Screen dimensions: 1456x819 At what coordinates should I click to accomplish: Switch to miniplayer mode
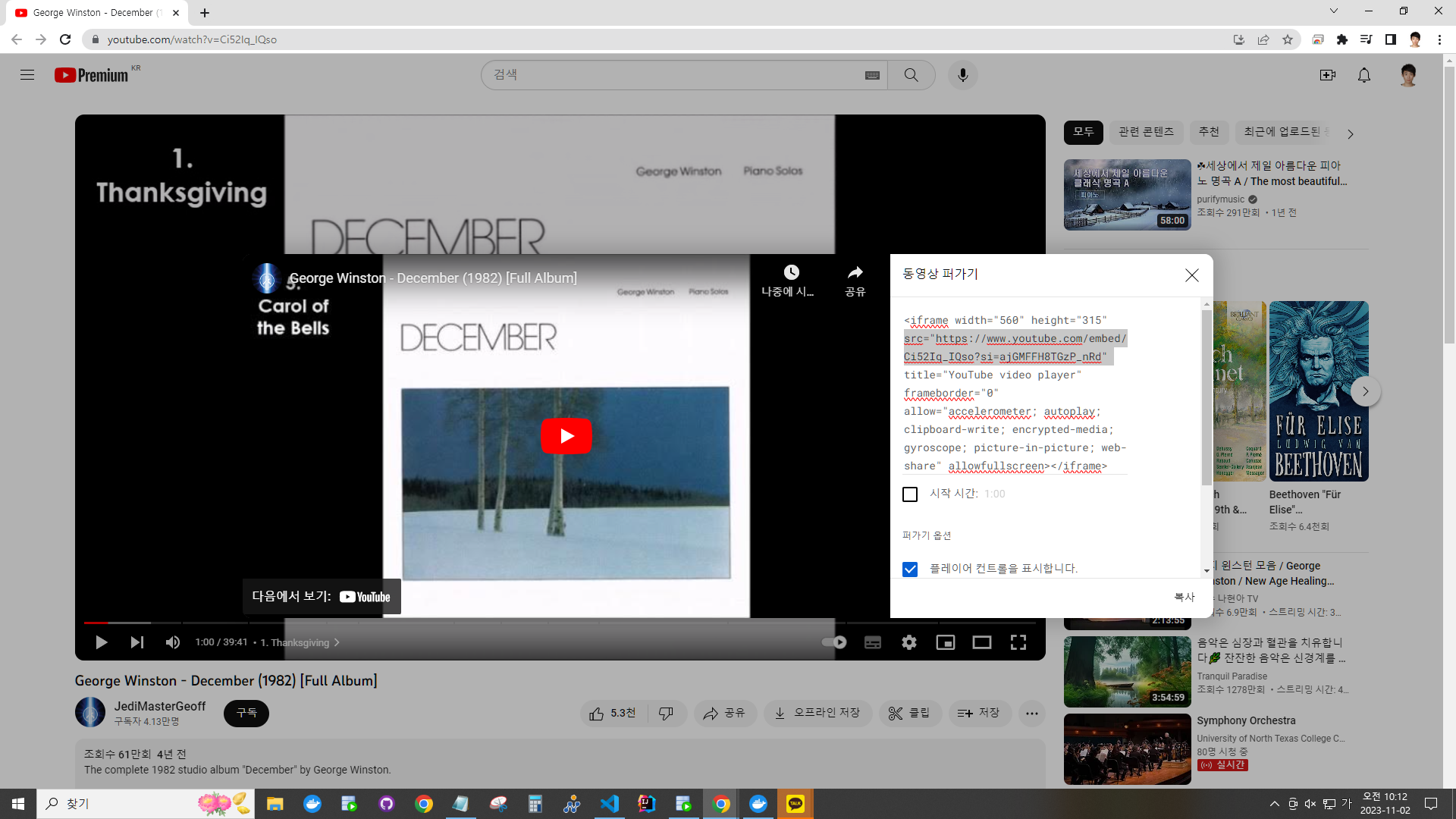click(x=945, y=642)
